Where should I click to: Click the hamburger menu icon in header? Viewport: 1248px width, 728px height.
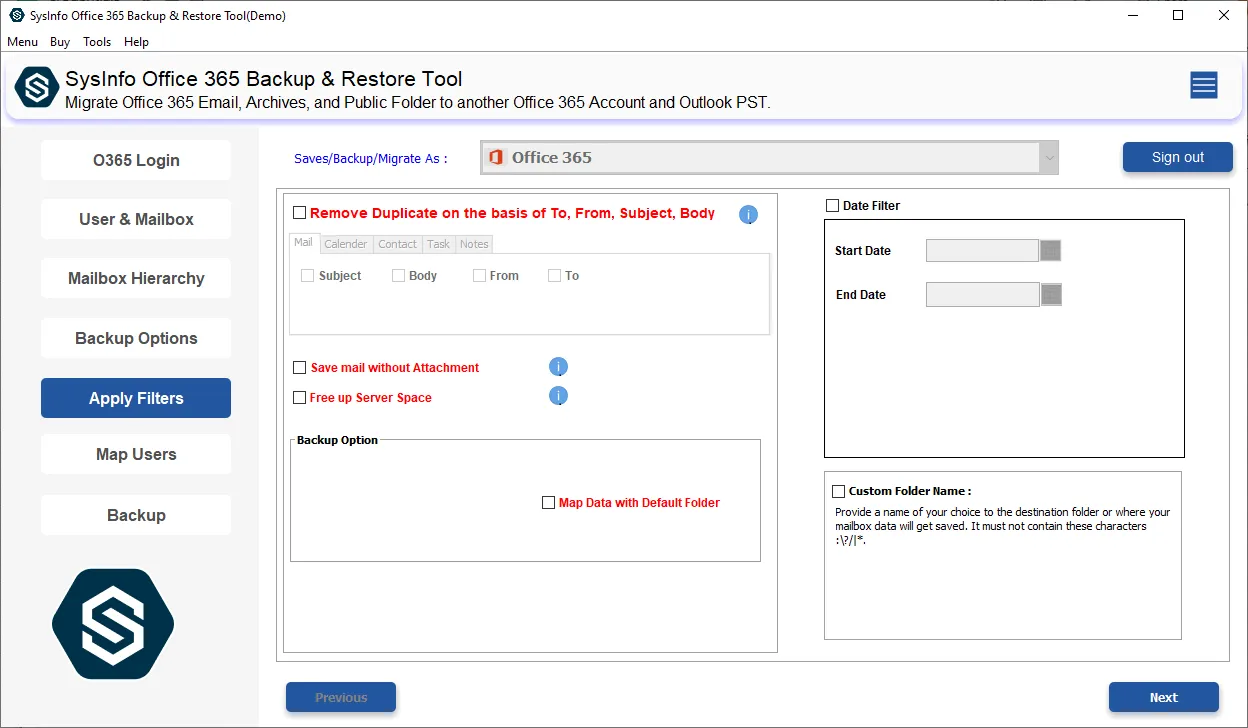pyautogui.click(x=1203, y=86)
